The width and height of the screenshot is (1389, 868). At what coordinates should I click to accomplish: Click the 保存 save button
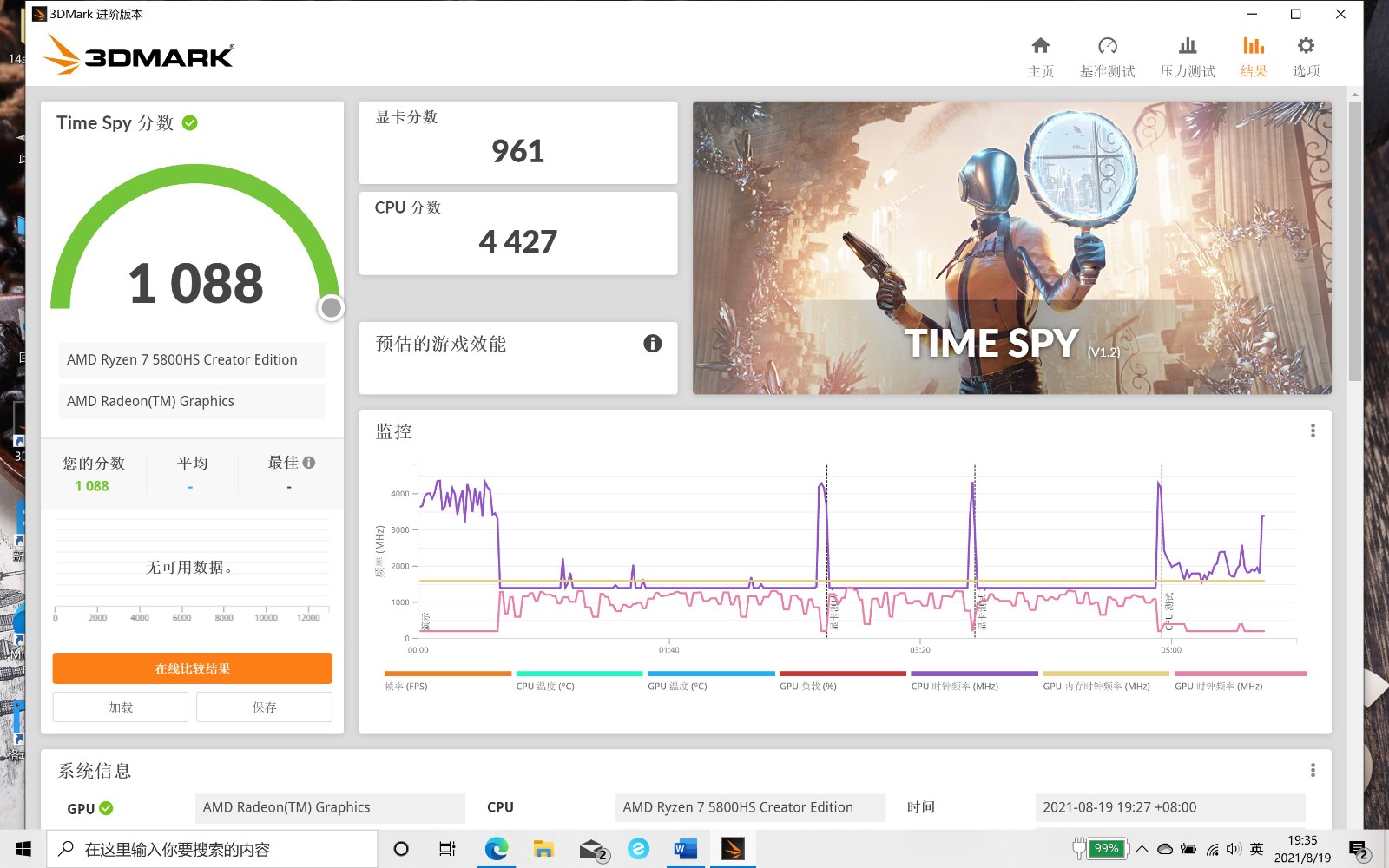click(264, 707)
